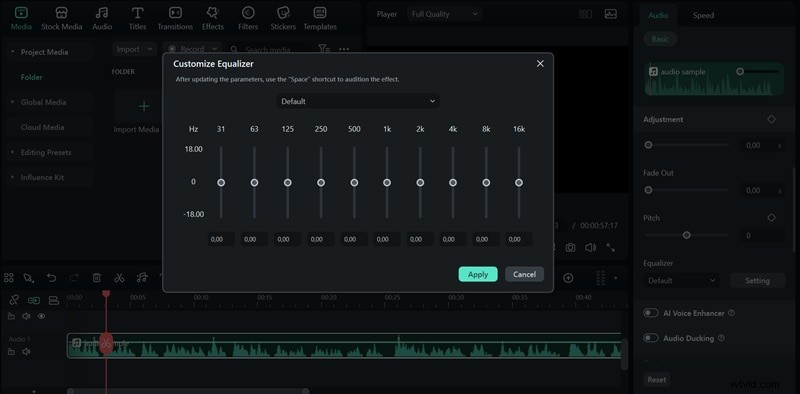The width and height of the screenshot is (800, 394).
Task: Open the Media tab
Action: pos(21,19)
